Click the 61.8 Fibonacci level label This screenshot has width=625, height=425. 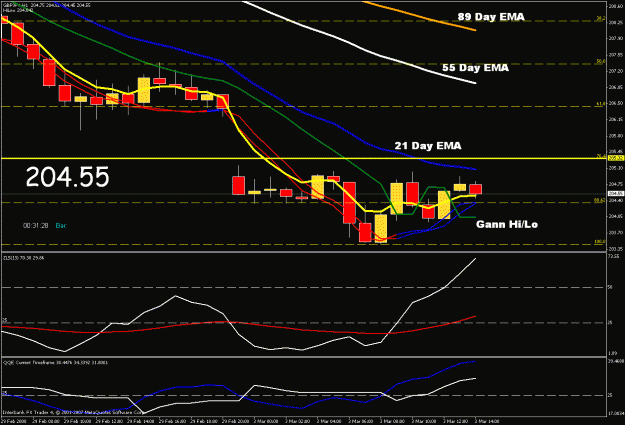coord(600,104)
